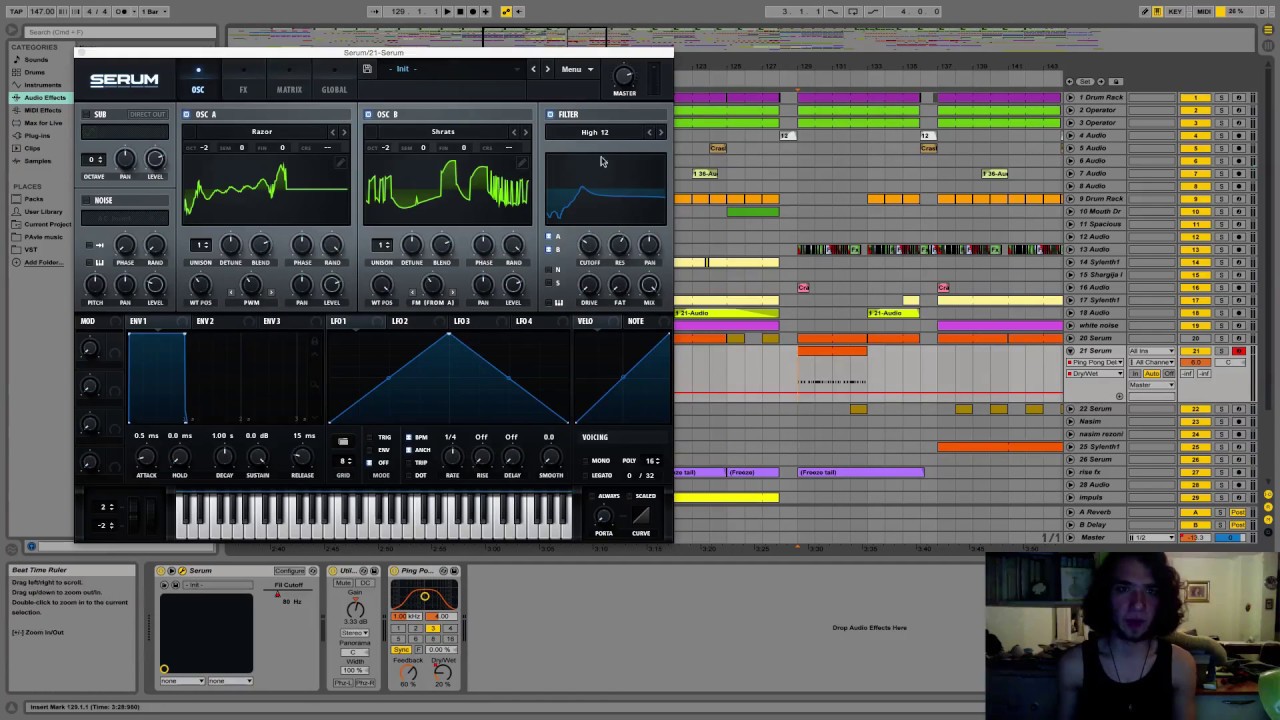Image resolution: width=1280 pixels, height=720 pixels.
Task: Toggle the SUB oscillator enable box
Action: (87, 114)
